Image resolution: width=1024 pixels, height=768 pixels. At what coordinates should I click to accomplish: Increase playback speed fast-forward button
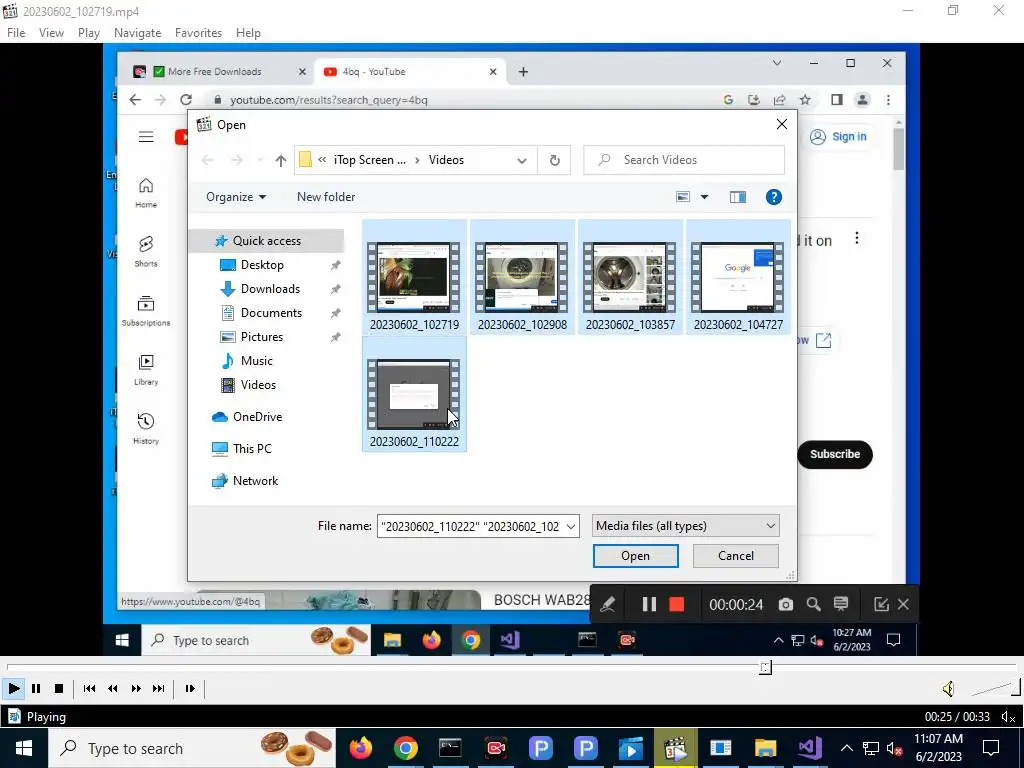pyautogui.click(x=136, y=688)
